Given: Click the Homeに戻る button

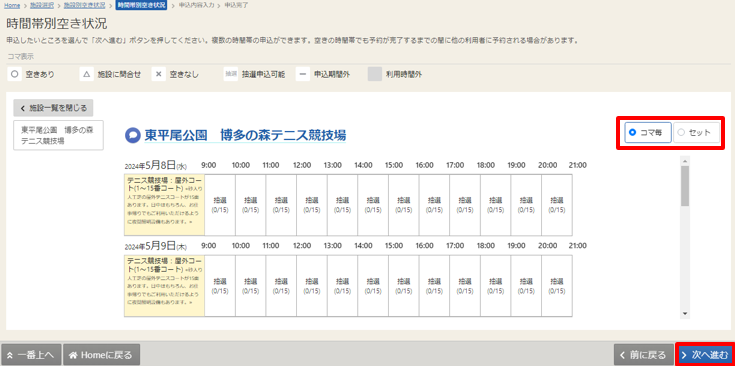Looking at the screenshot, I should (101, 354).
